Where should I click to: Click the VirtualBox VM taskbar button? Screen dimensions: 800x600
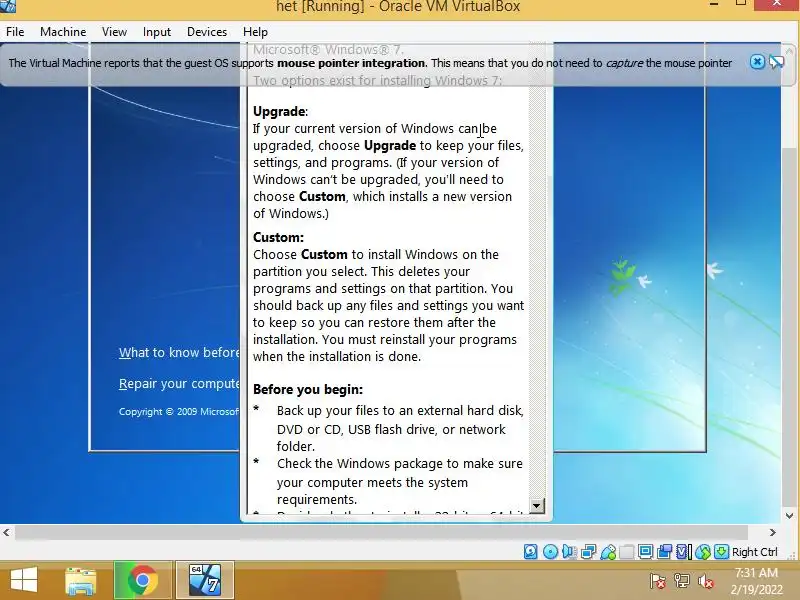pyautogui.click(x=205, y=580)
